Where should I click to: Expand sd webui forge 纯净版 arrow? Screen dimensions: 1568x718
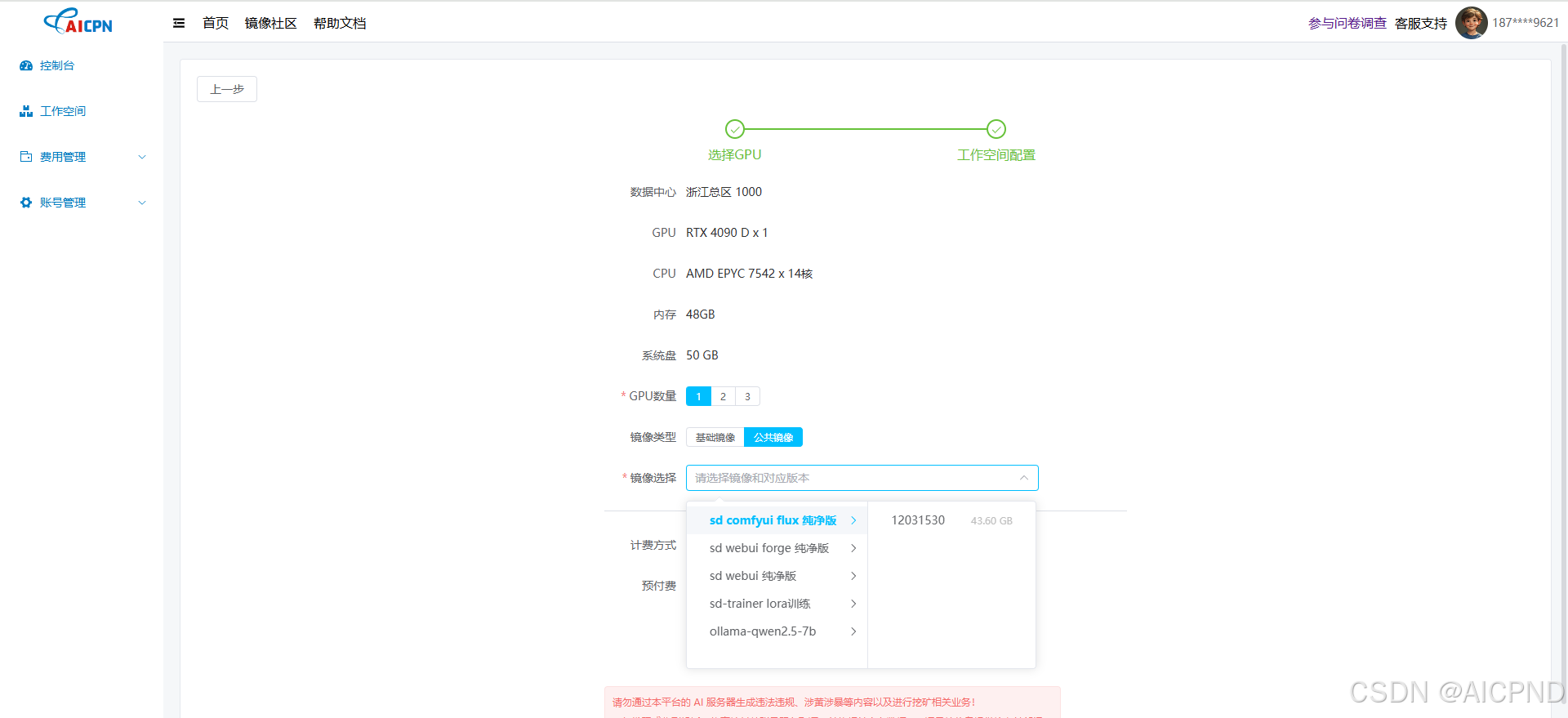pos(853,548)
